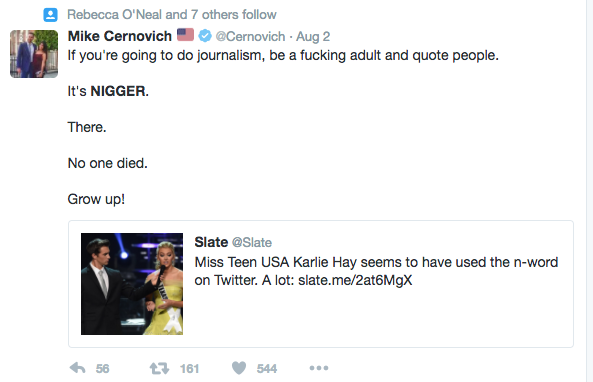Image resolution: width=593 pixels, height=382 pixels.
Task: Open the Aug 2 timestamp permalink
Action: point(313,36)
